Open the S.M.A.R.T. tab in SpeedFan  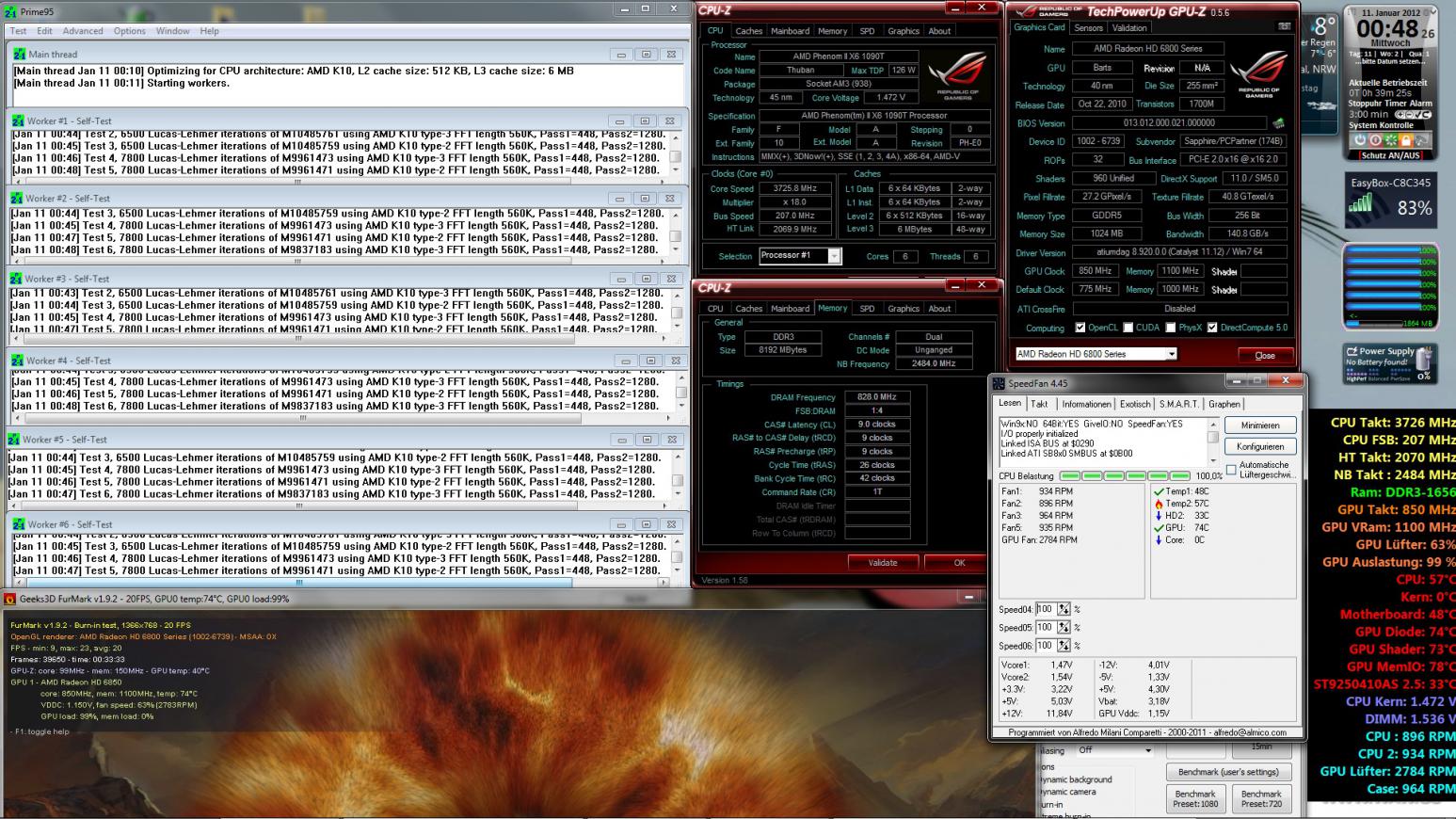click(1179, 404)
